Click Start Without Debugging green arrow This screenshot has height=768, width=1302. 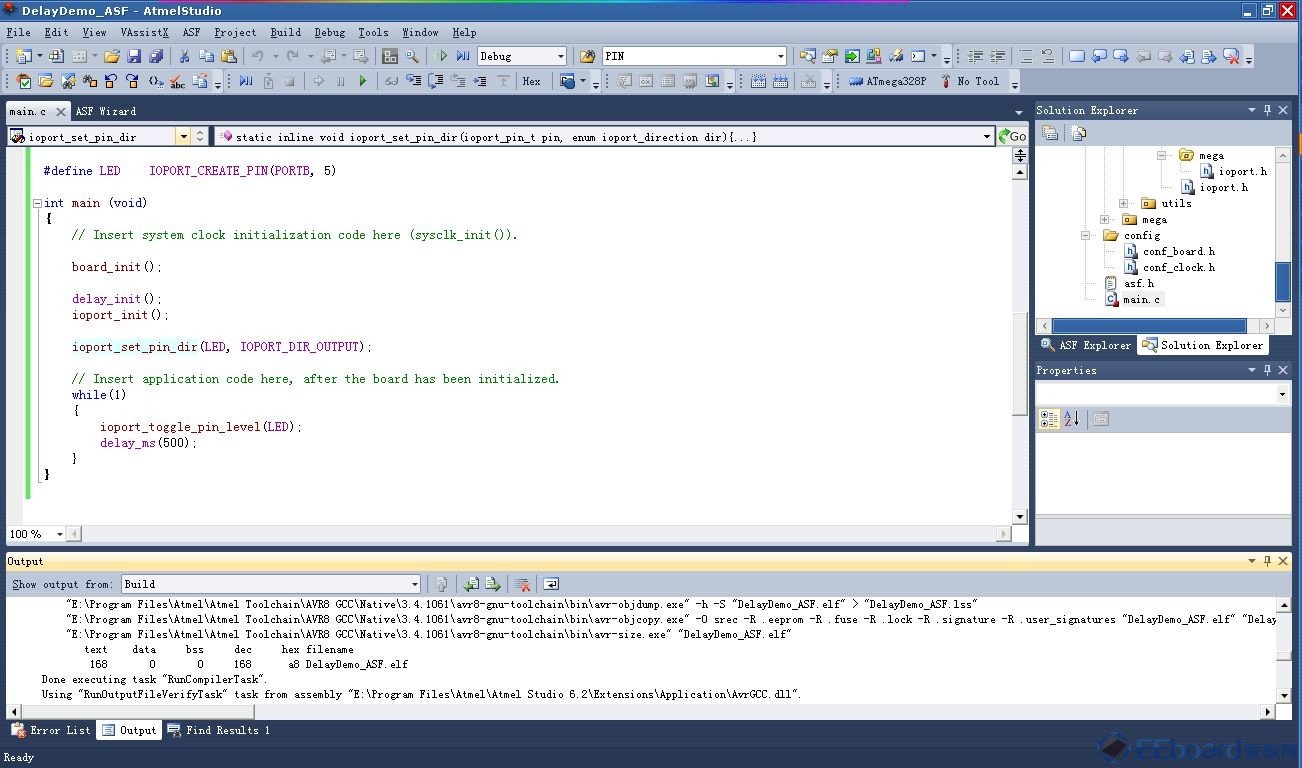tap(442, 56)
